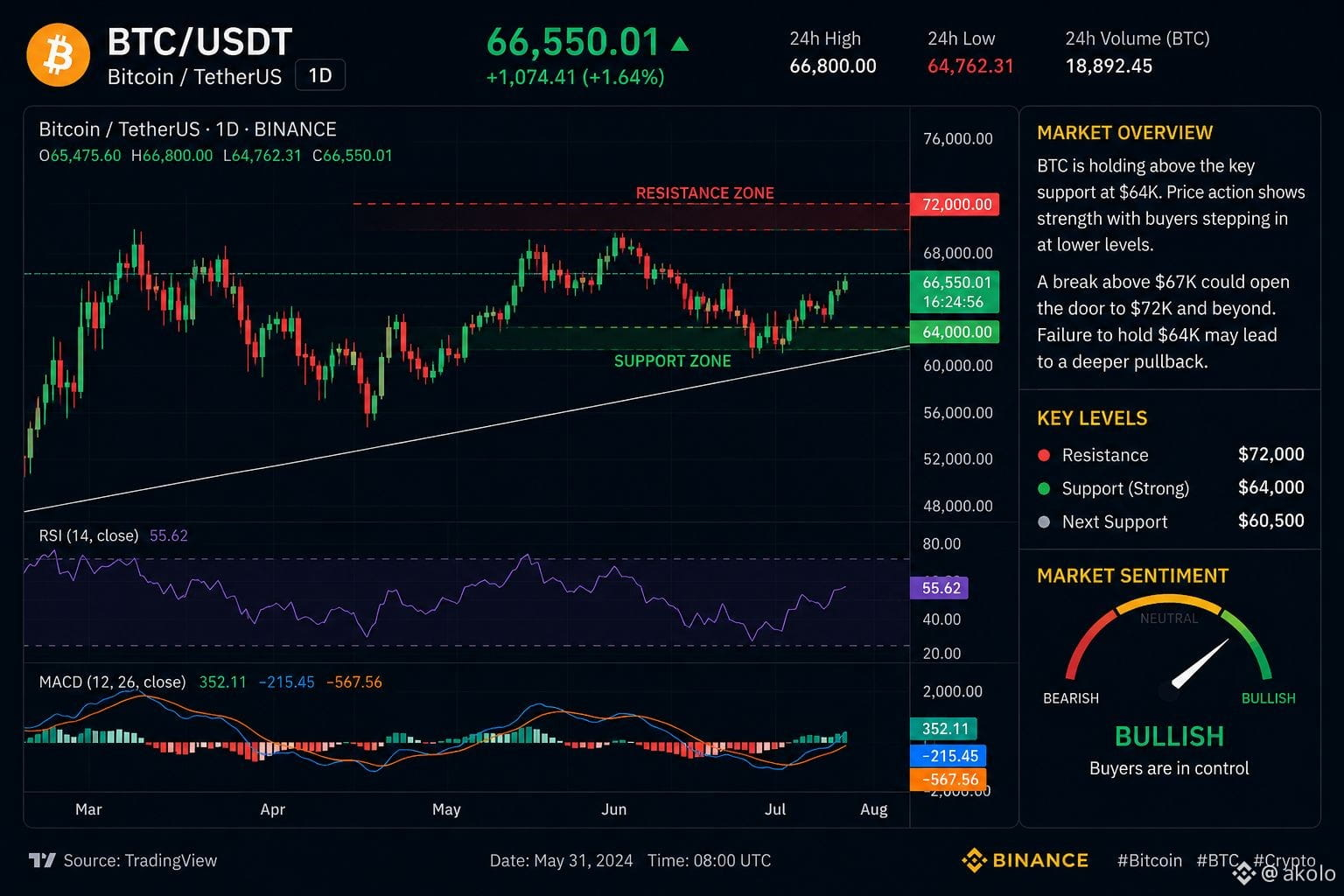Click the BEARISH gauge label
Screen dimensions: 1344x896
(1071, 698)
